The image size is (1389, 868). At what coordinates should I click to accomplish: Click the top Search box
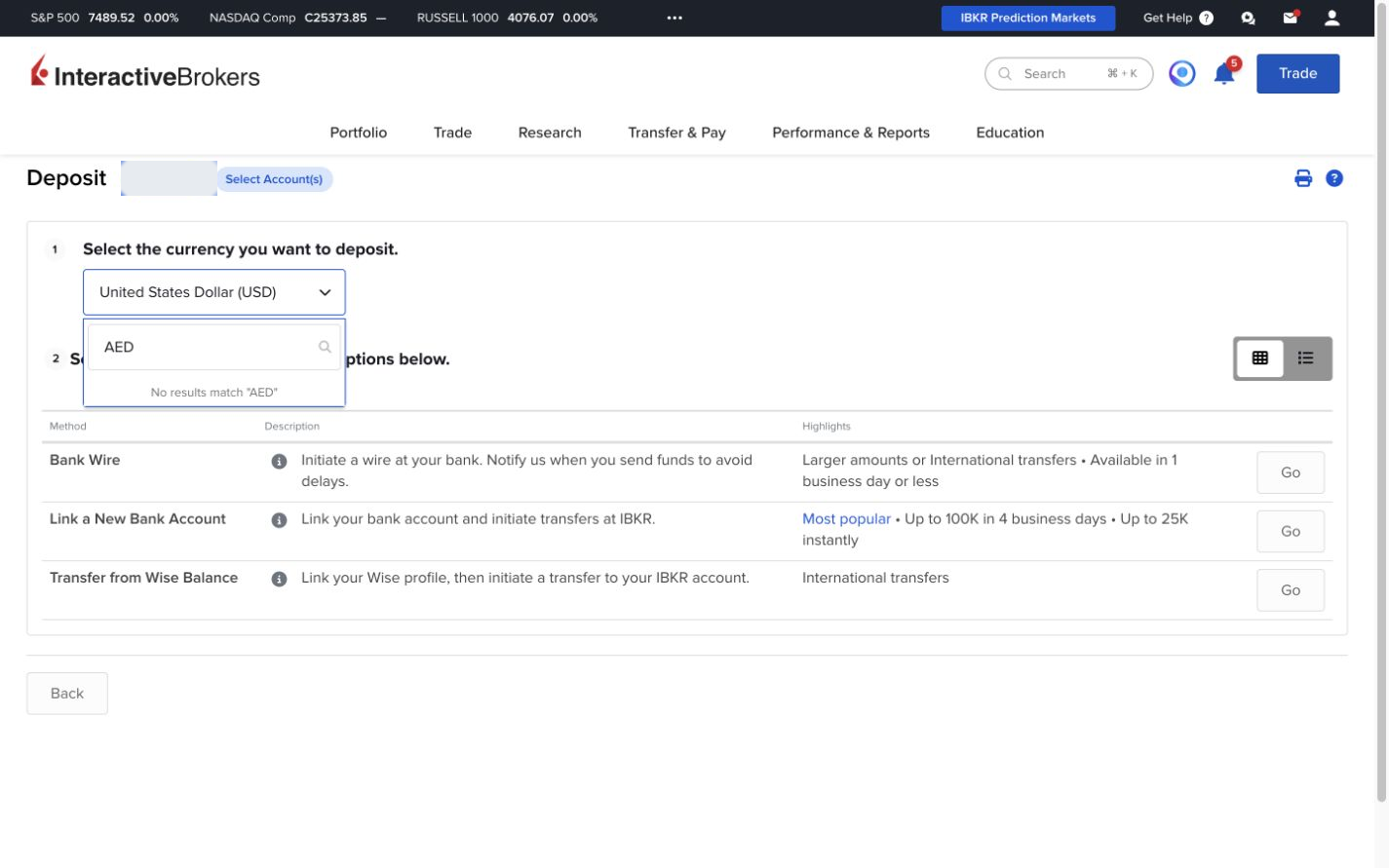[1068, 74]
